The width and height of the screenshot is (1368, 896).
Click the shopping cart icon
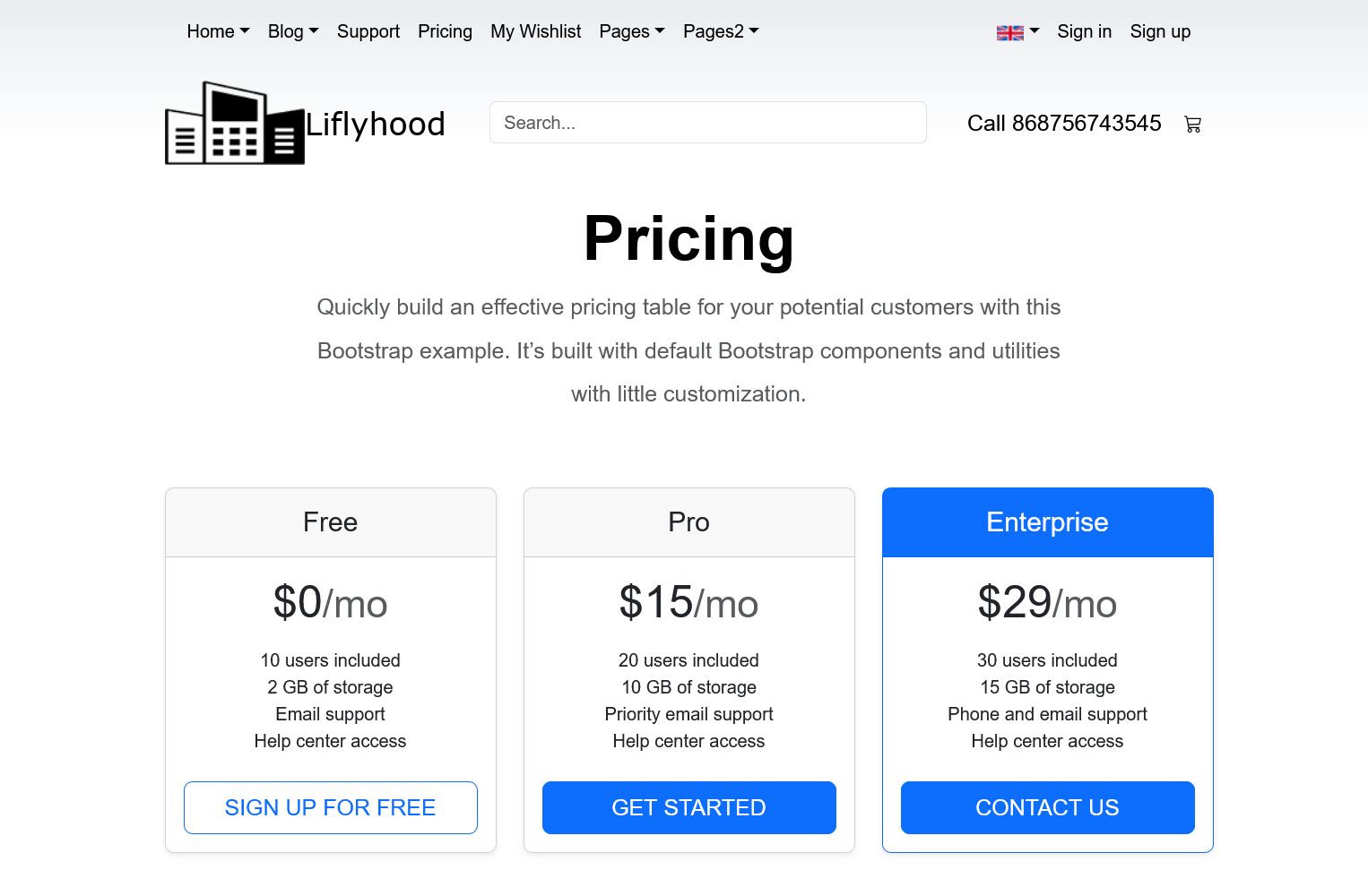[1192, 125]
